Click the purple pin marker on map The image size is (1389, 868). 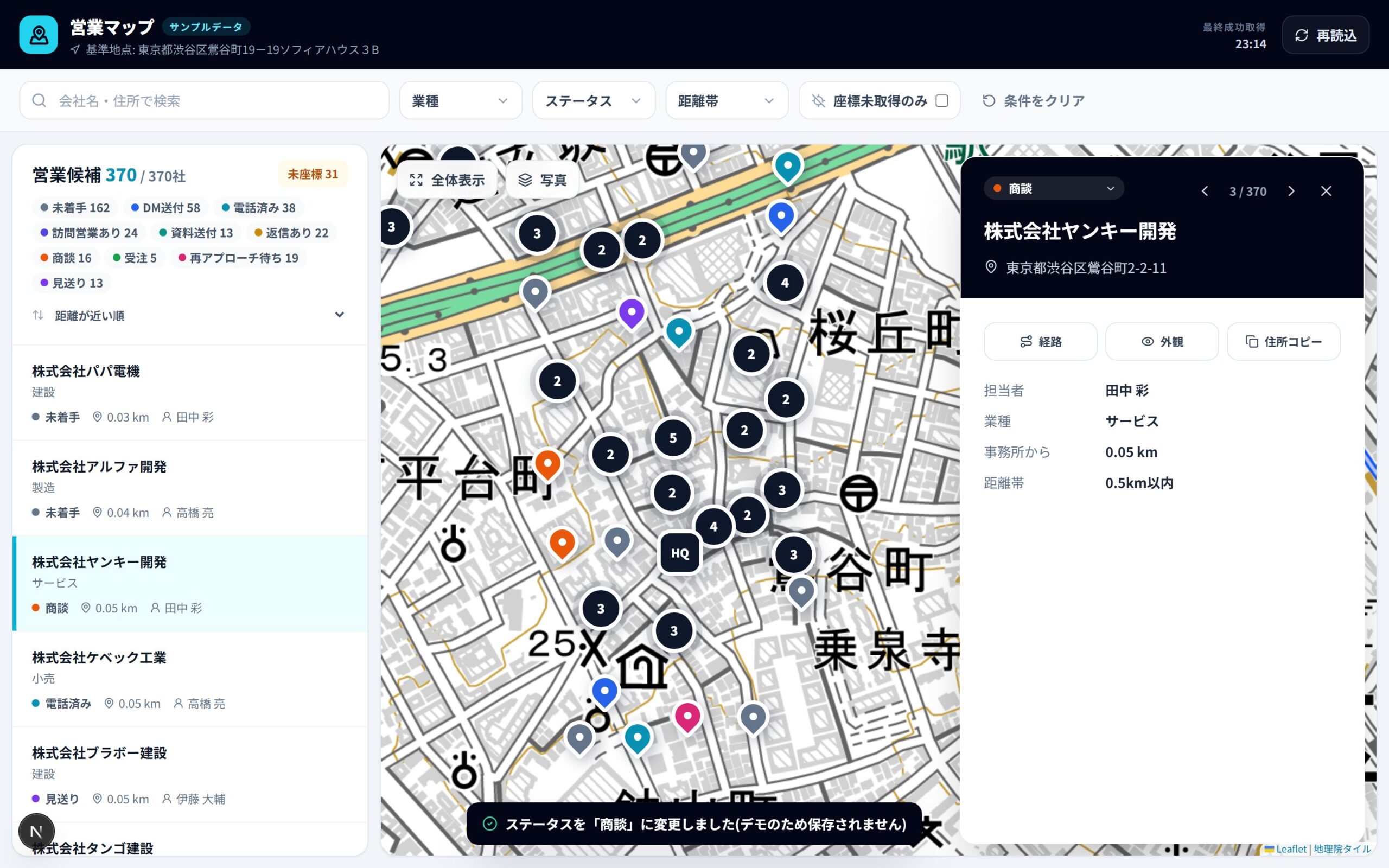click(x=632, y=314)
